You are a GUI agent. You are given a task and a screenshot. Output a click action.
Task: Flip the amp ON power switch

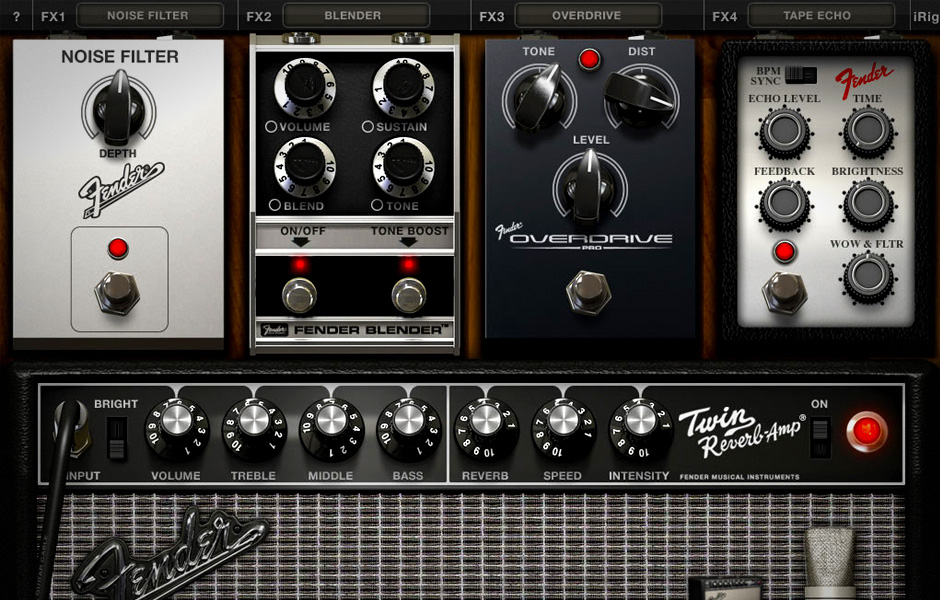820,438
